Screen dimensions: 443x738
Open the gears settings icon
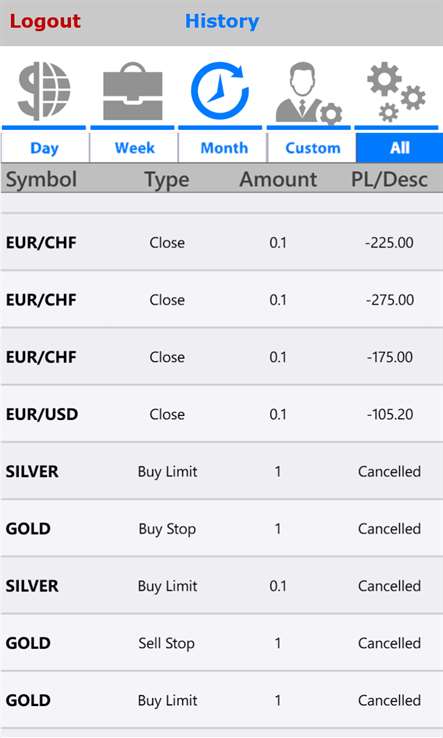[x=396, y=92]
